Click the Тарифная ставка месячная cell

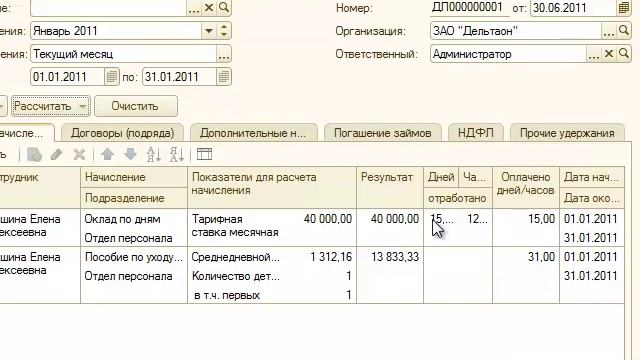tap(235, 226)
